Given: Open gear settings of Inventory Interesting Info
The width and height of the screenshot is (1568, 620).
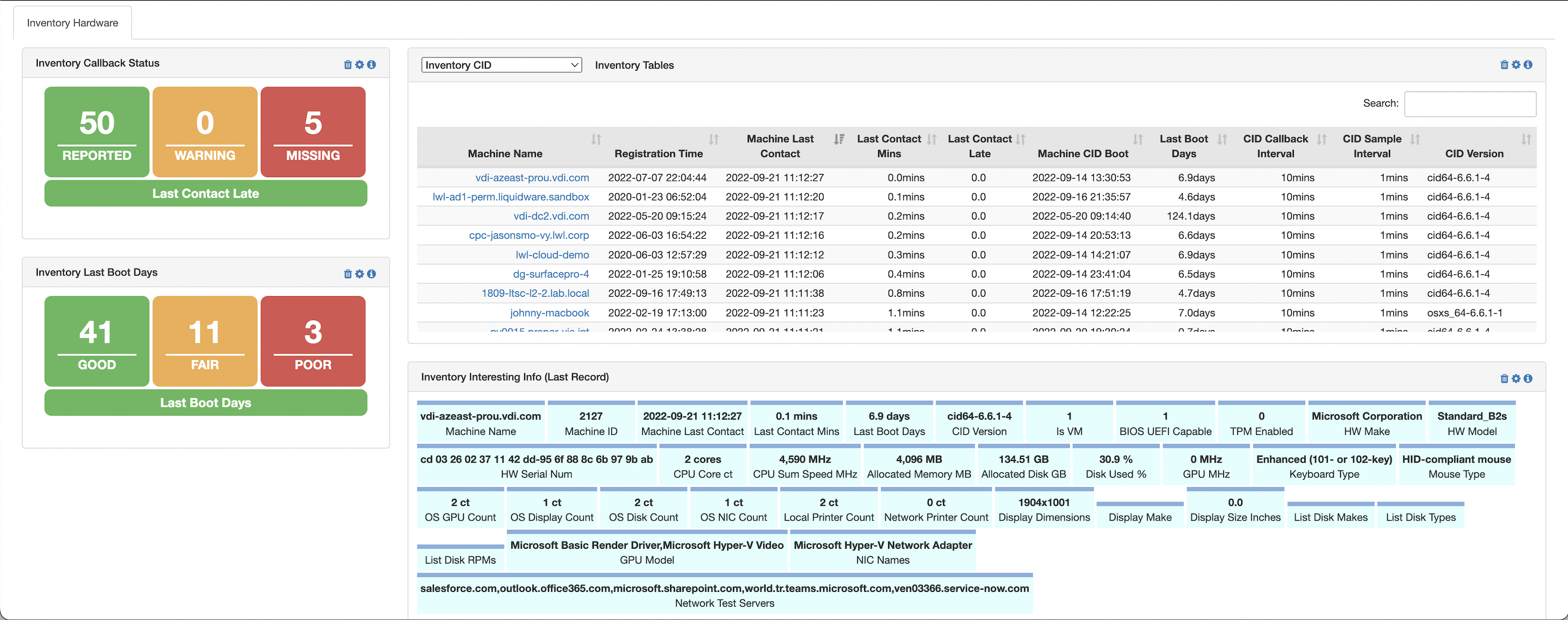Looking at the screenshot, I should [1516, 379].
